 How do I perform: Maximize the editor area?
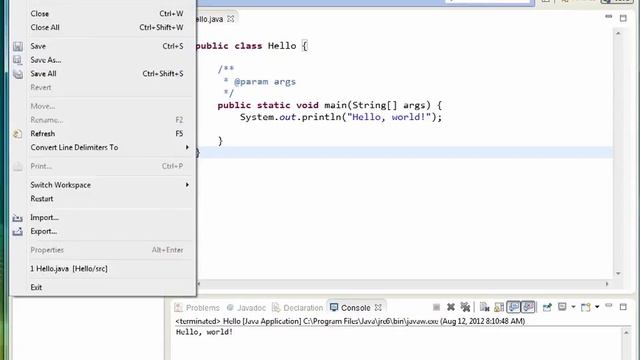(x=623, y=18)
